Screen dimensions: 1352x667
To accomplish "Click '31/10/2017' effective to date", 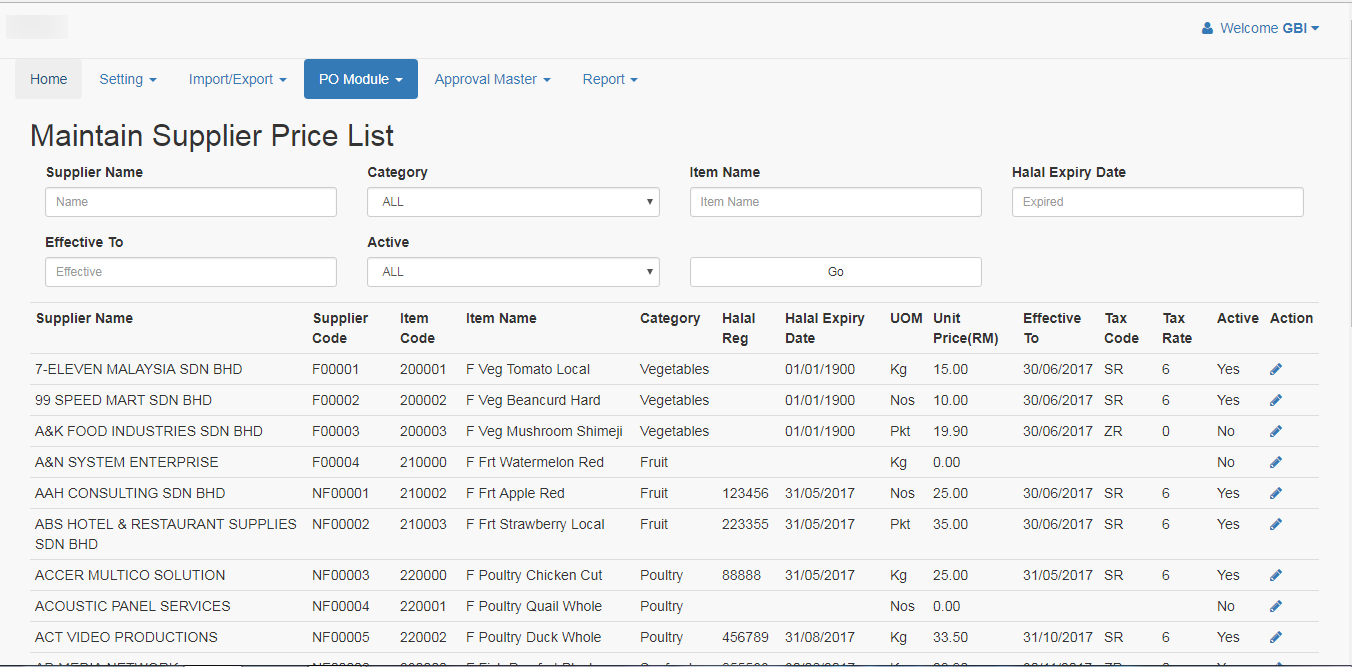I will coord(1058,637).
